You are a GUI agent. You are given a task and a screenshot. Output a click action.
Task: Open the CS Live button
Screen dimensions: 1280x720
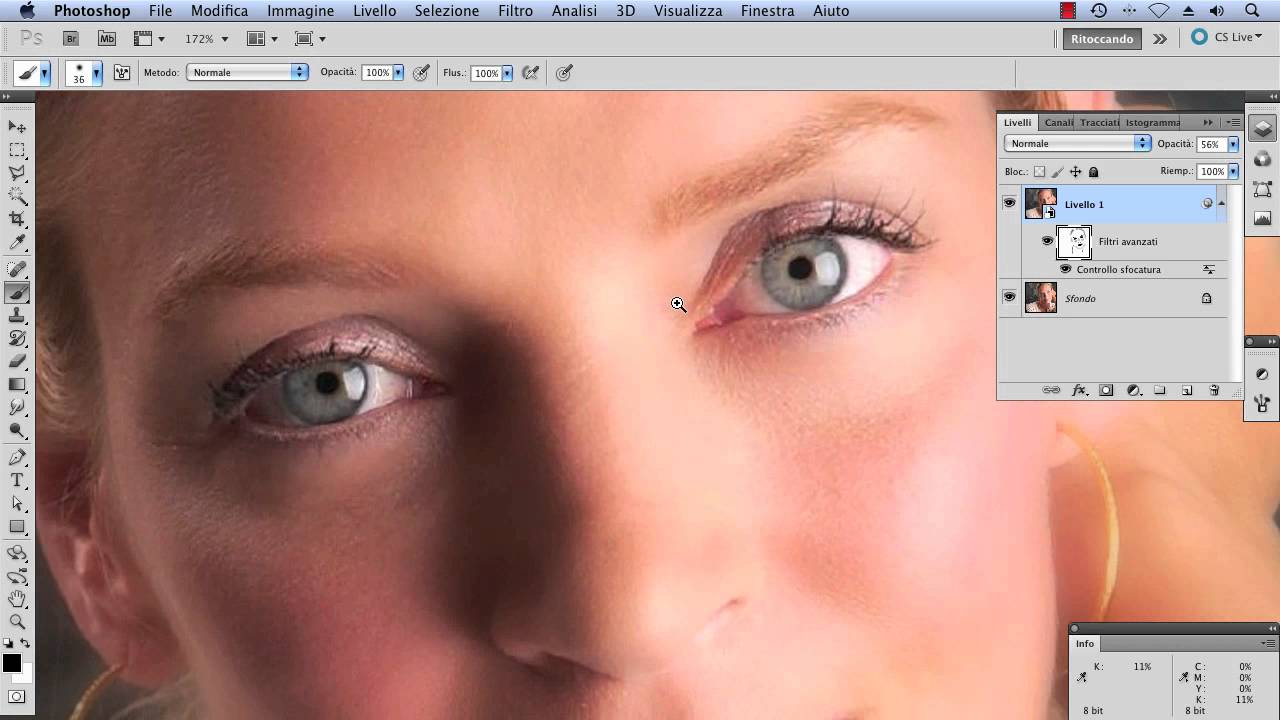[1226, 37]
